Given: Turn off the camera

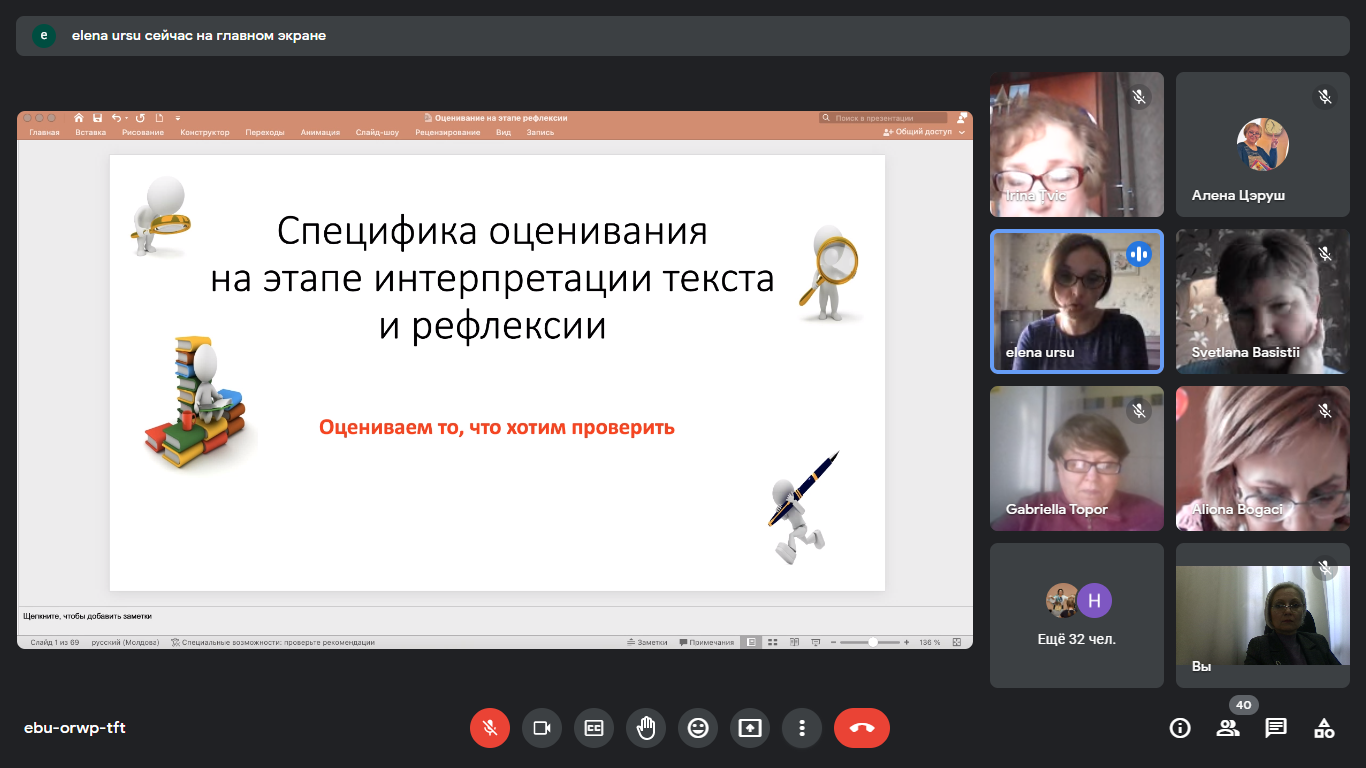Looking at the screenshot, I should [542, 728].
